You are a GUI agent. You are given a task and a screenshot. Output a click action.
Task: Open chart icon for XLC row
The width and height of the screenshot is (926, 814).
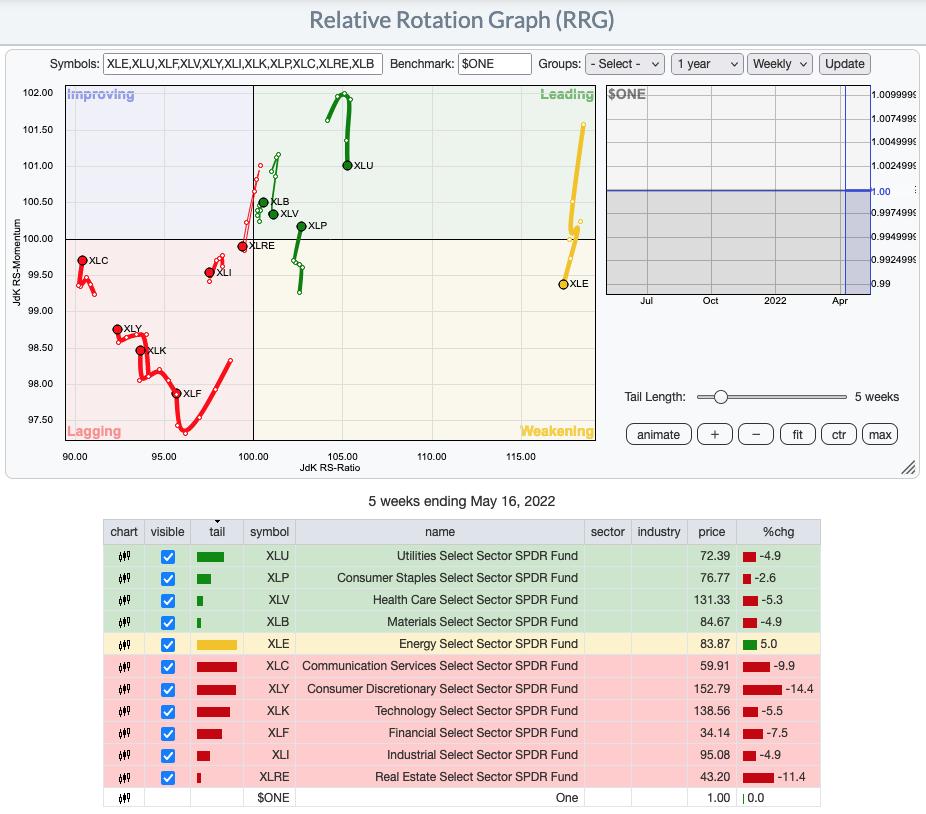point(124,667)
